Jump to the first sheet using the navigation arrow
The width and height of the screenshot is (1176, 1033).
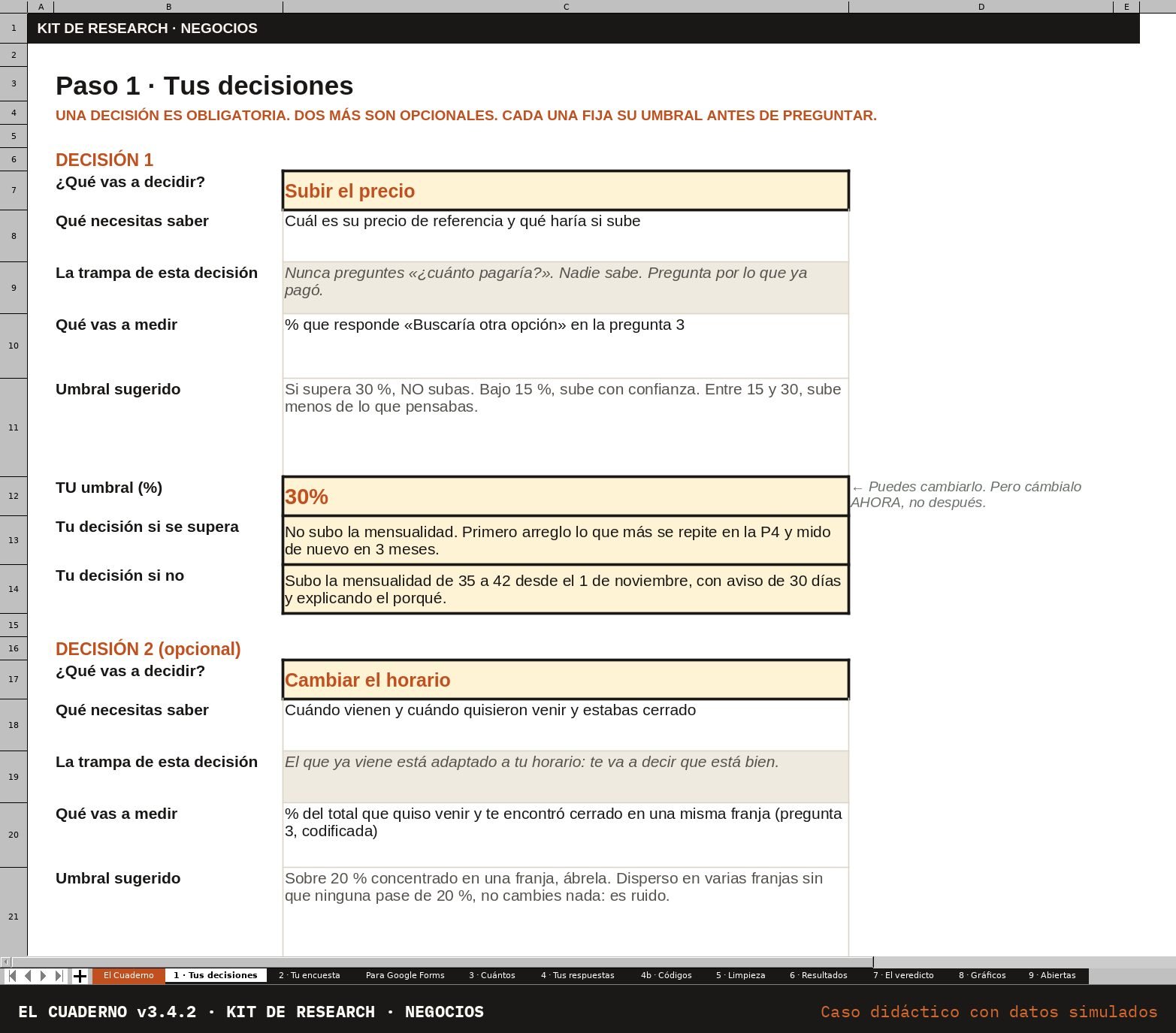[12, 976]
